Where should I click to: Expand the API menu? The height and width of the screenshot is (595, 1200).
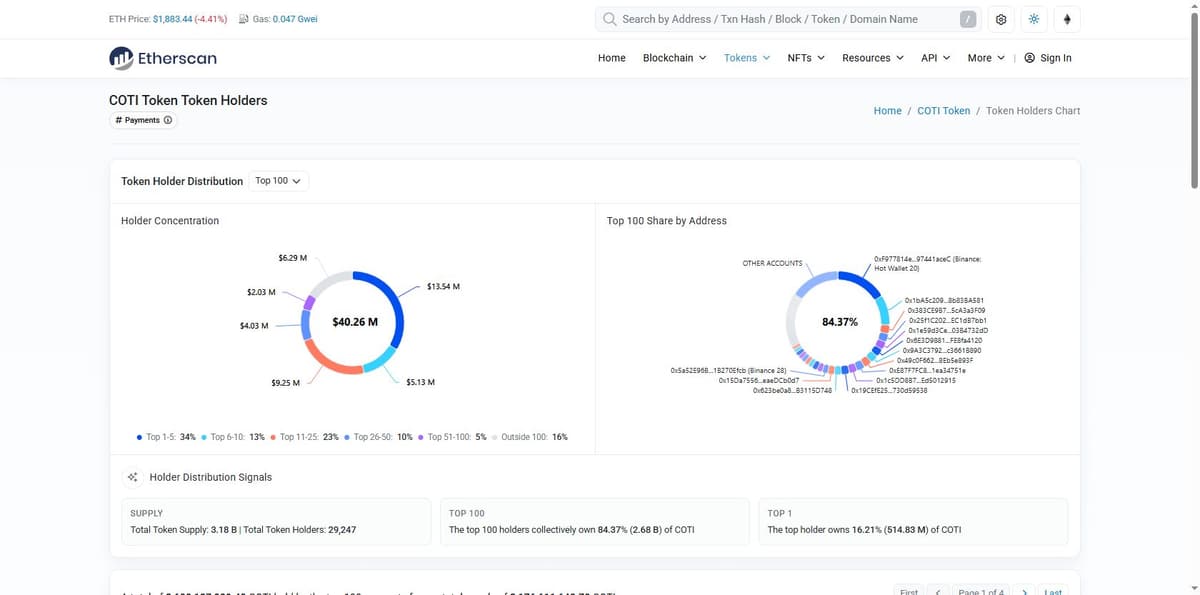(x=936, y=58)
